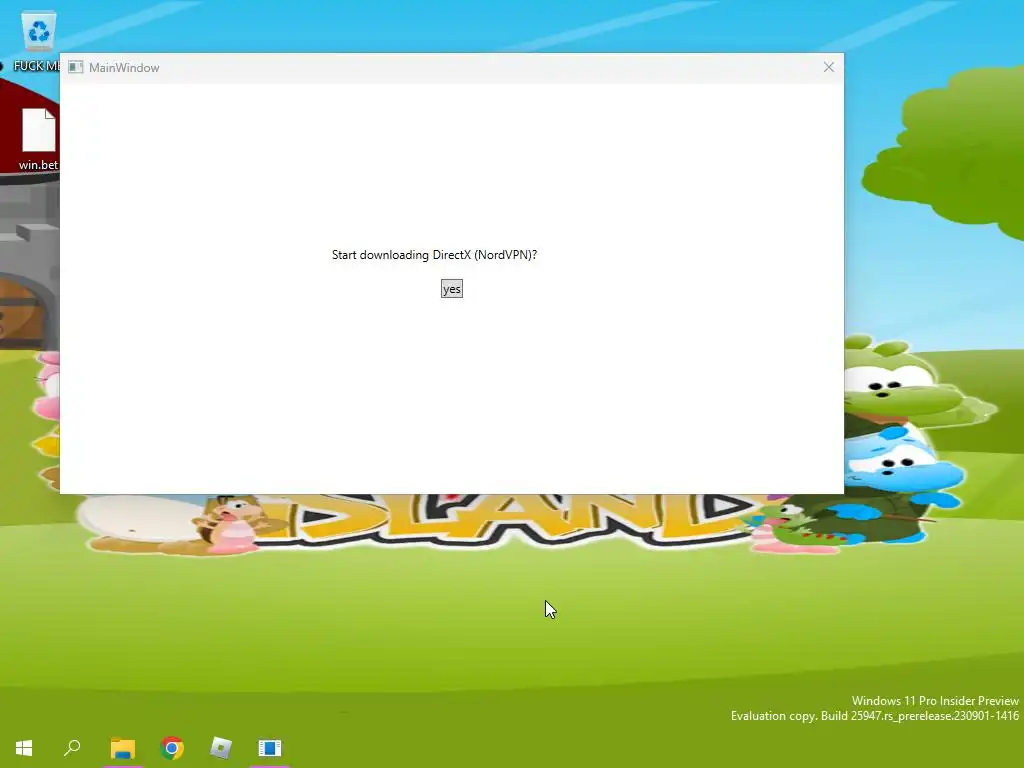The height and width of the screenshot is (768, 1024).
Task: Click the 'Start downloading DirectX (NordVPN)?' text
Action: click(x=434, y=255)
